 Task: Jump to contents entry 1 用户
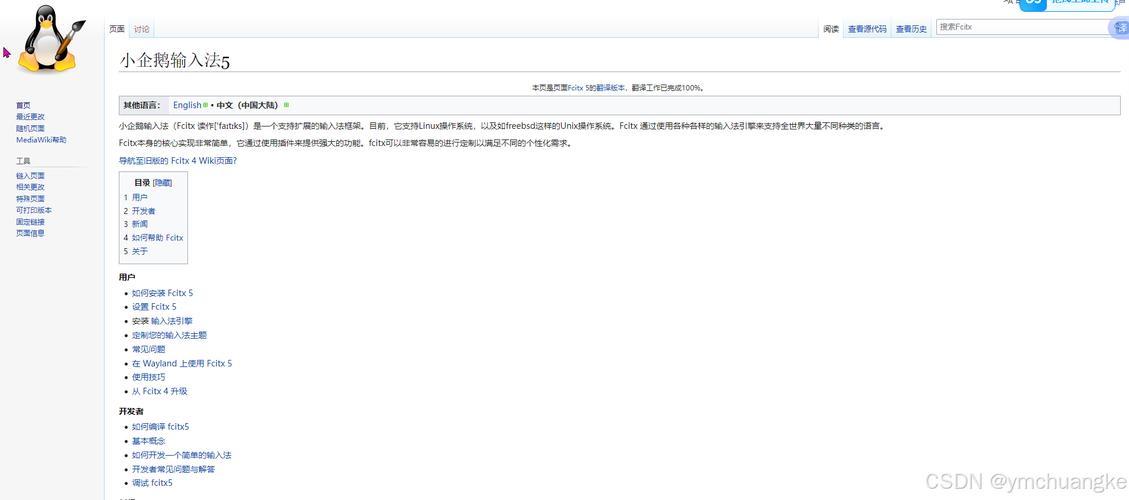[135, 197]
